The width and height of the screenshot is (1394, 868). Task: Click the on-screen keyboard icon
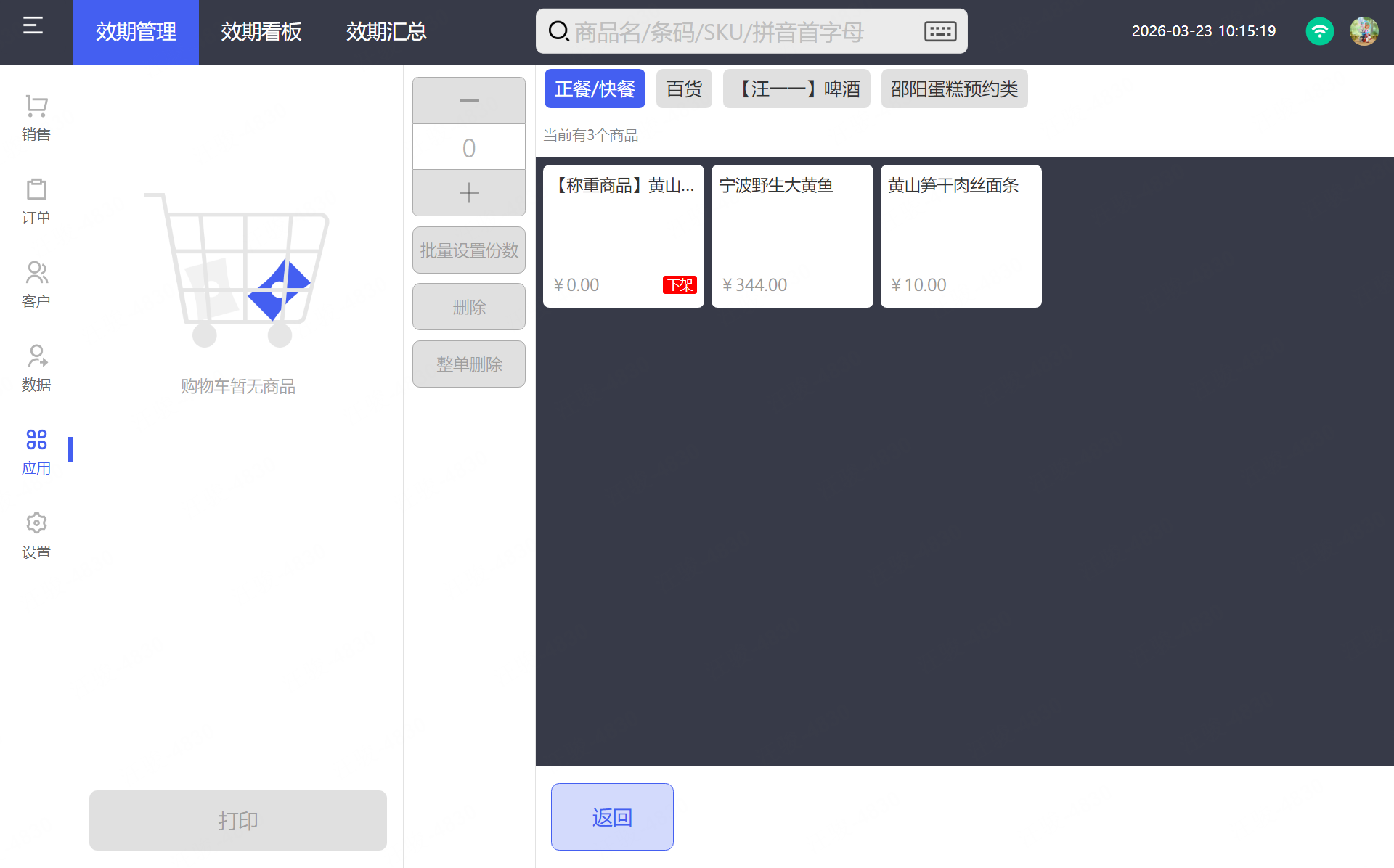[940, 31]
